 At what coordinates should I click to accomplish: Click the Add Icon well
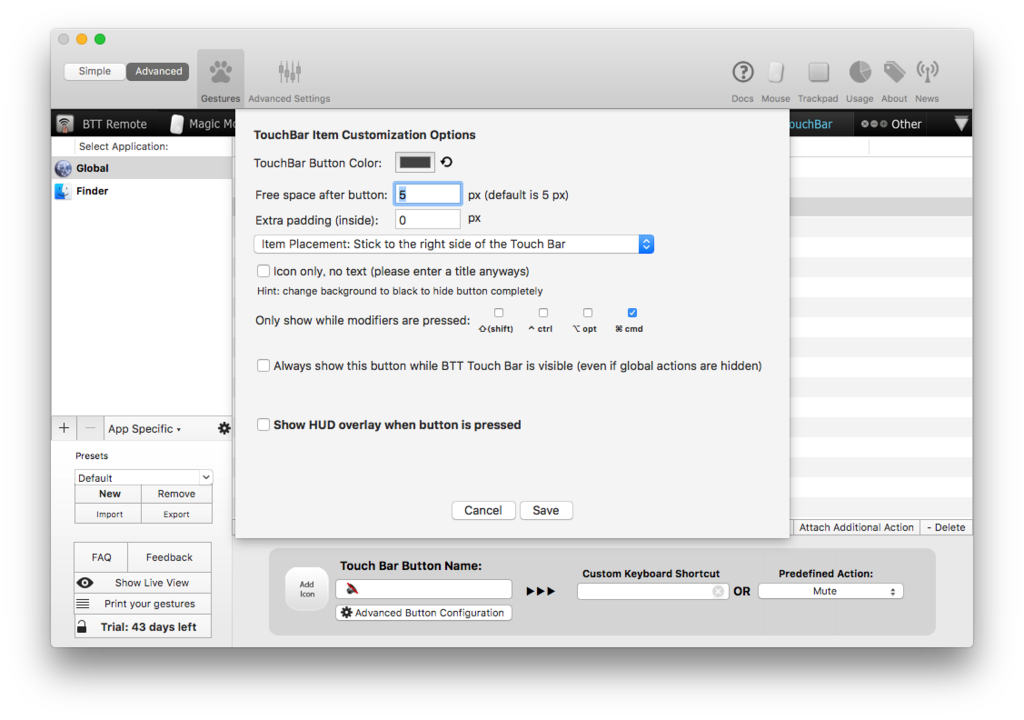307,589
